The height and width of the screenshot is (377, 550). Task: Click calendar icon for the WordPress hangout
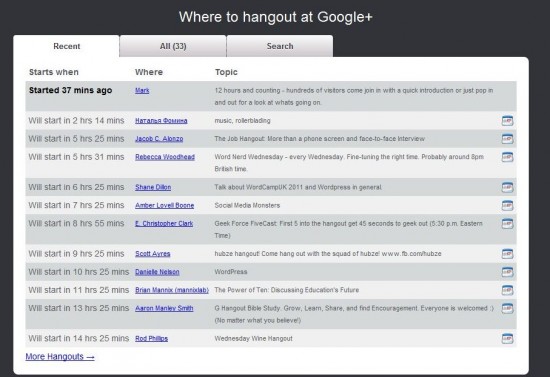[x=507, y=272]
